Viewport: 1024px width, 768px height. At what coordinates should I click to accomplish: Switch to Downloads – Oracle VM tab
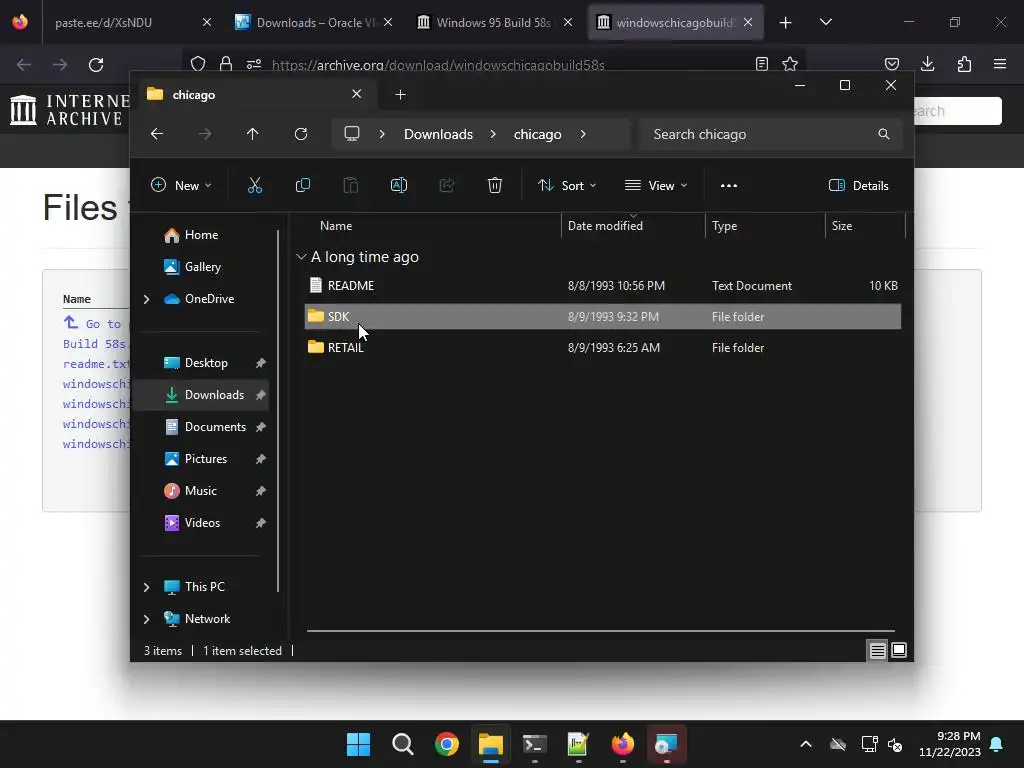(313, 22)
